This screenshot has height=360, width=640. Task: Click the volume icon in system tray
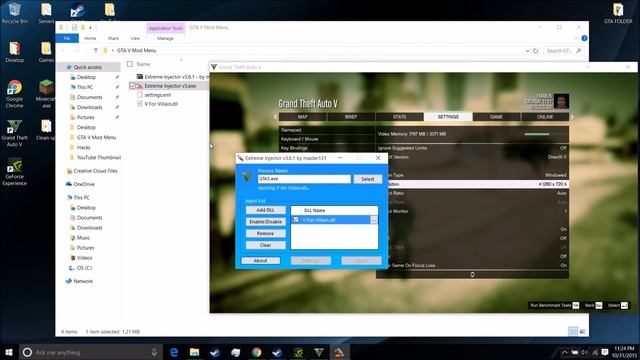point(584,352)
